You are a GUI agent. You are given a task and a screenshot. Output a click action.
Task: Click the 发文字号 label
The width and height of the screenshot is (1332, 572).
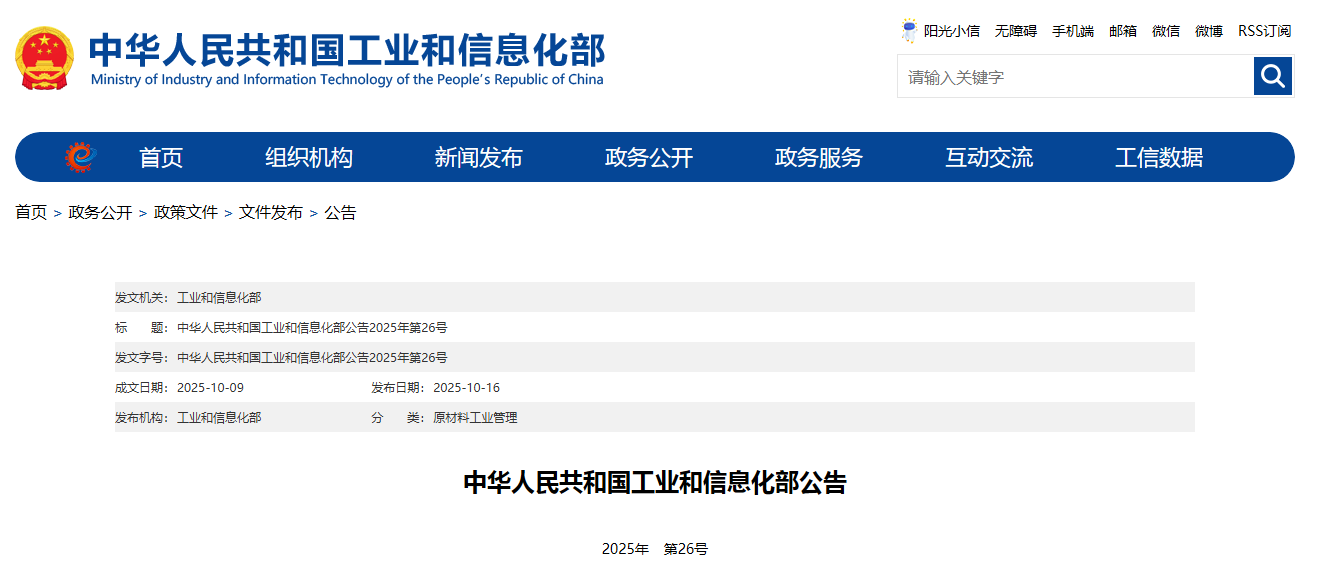[142, 357]
